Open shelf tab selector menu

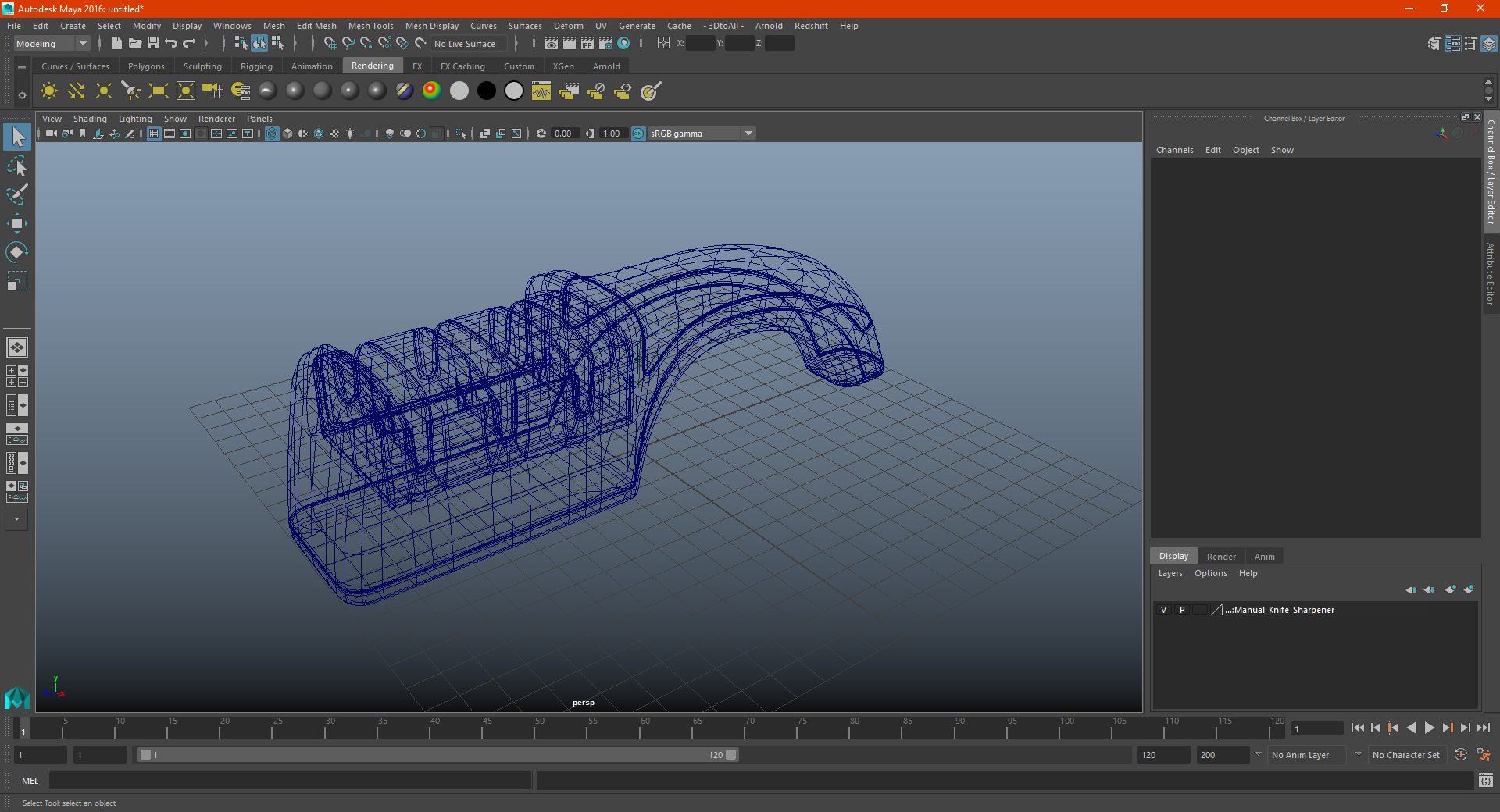pyautogui.click(x=22, y=68)
